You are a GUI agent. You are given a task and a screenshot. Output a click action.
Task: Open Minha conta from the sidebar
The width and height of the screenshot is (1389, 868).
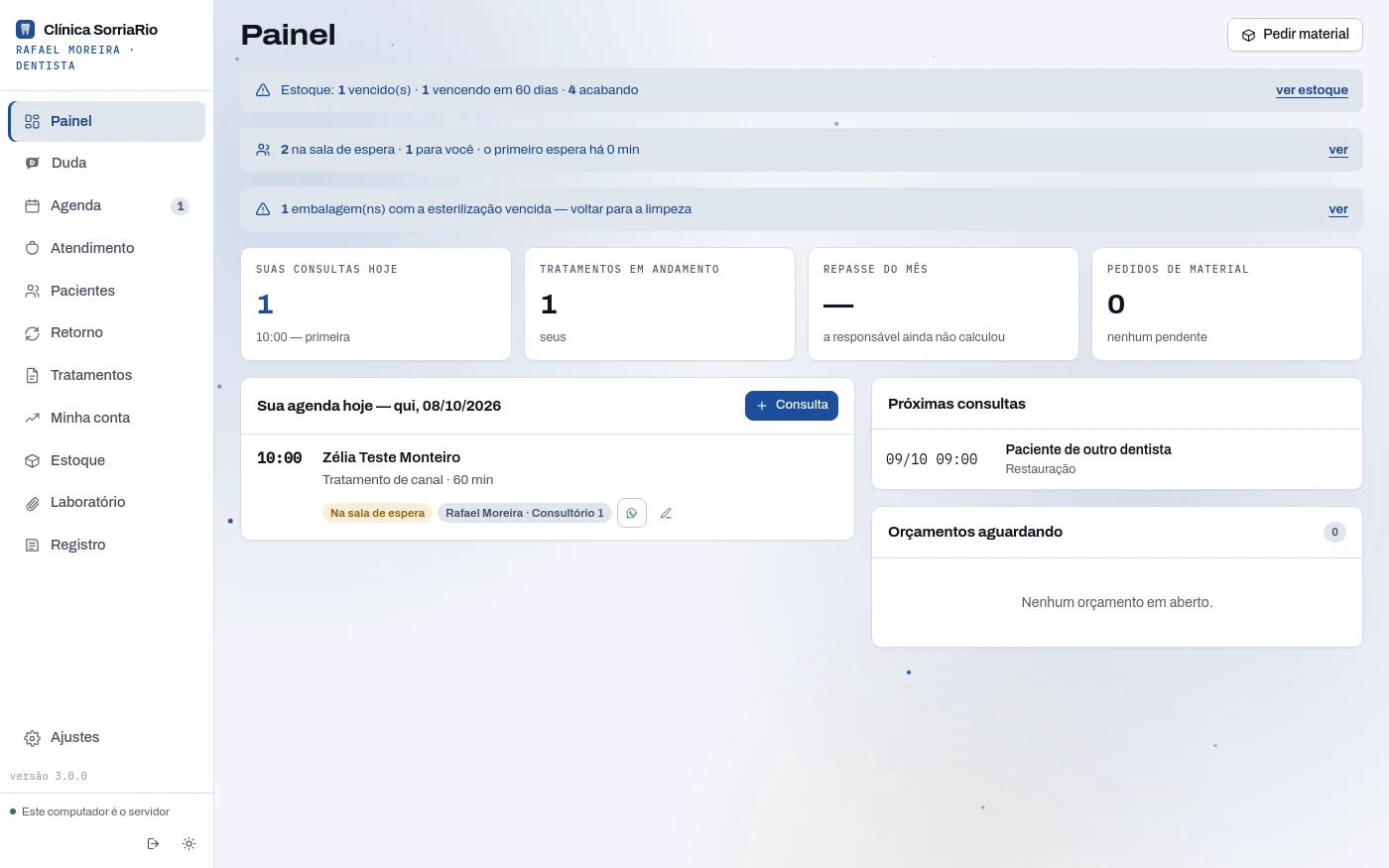click(107, 418)
